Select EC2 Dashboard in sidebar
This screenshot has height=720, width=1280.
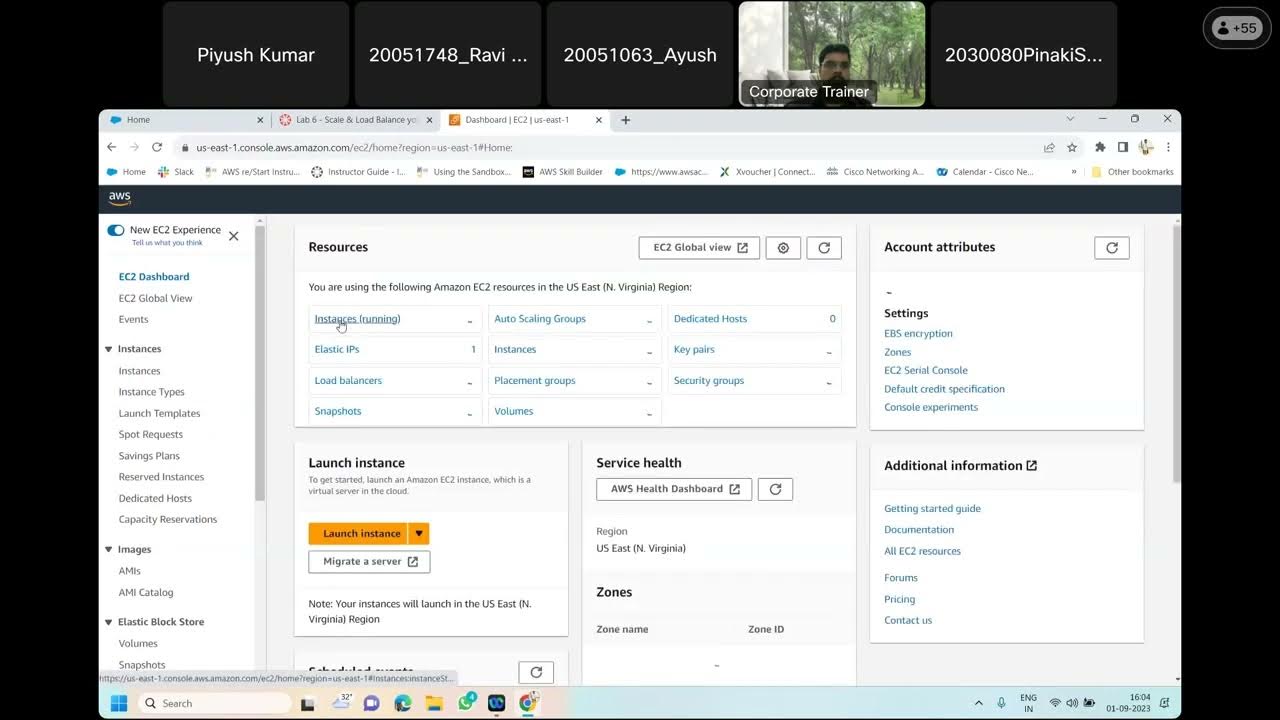154,277
